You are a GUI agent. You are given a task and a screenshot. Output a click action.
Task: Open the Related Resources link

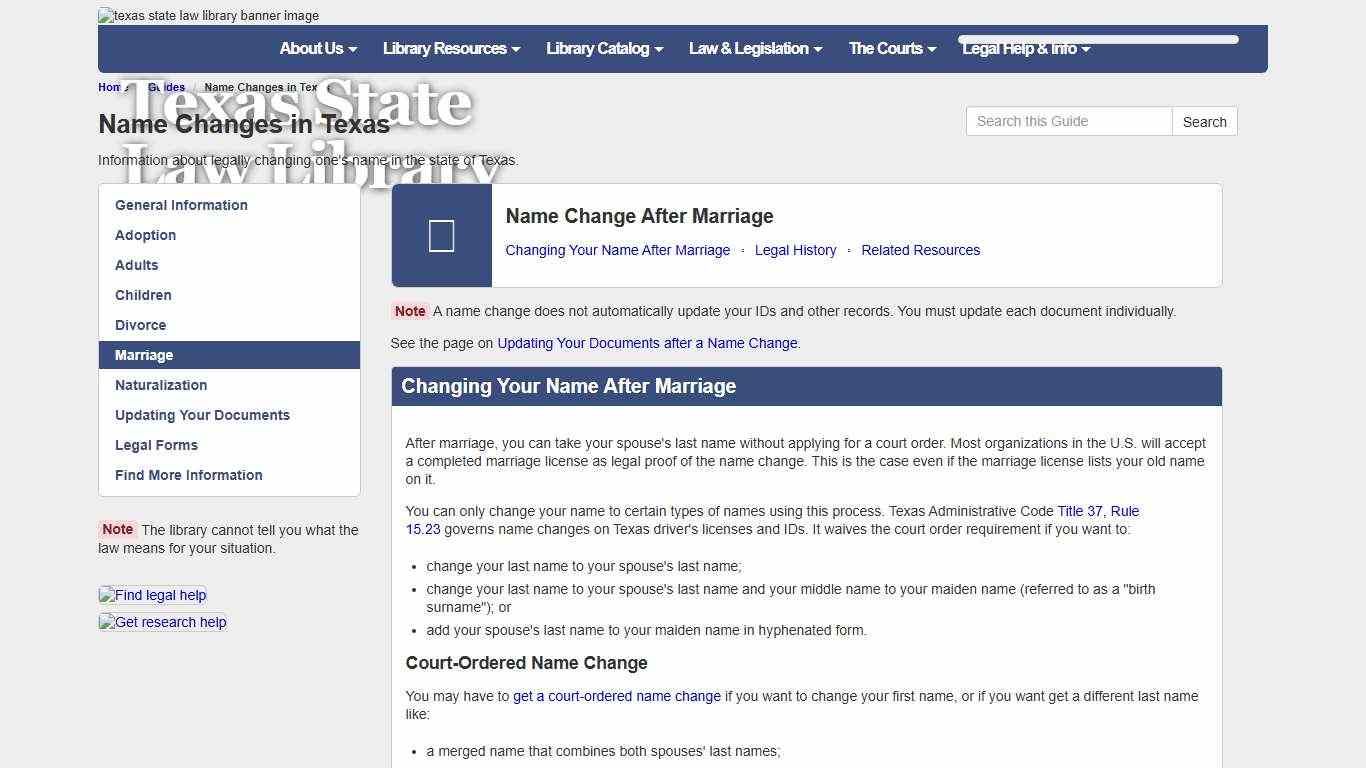(920, 250)
